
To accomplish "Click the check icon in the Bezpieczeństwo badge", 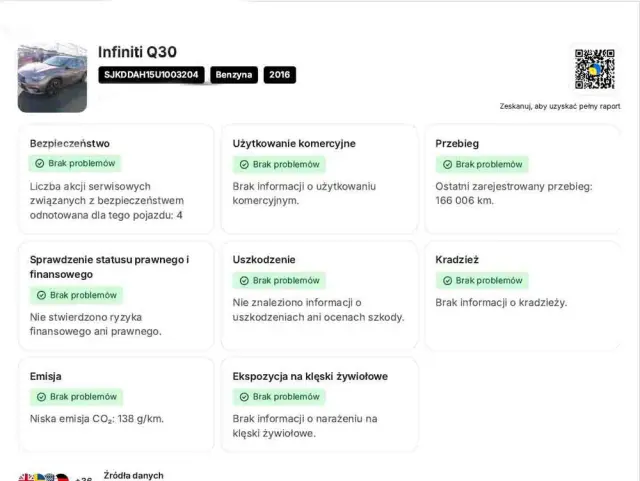I will [x=40, y=164].
